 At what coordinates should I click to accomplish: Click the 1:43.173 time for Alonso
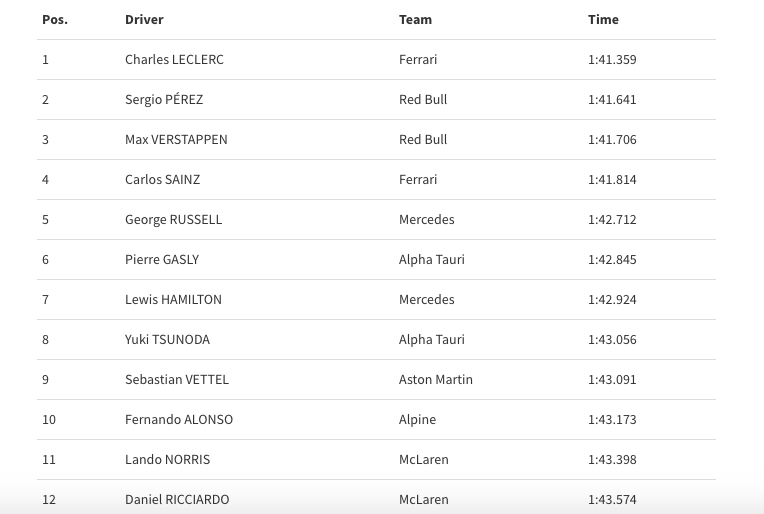[612, 419]
